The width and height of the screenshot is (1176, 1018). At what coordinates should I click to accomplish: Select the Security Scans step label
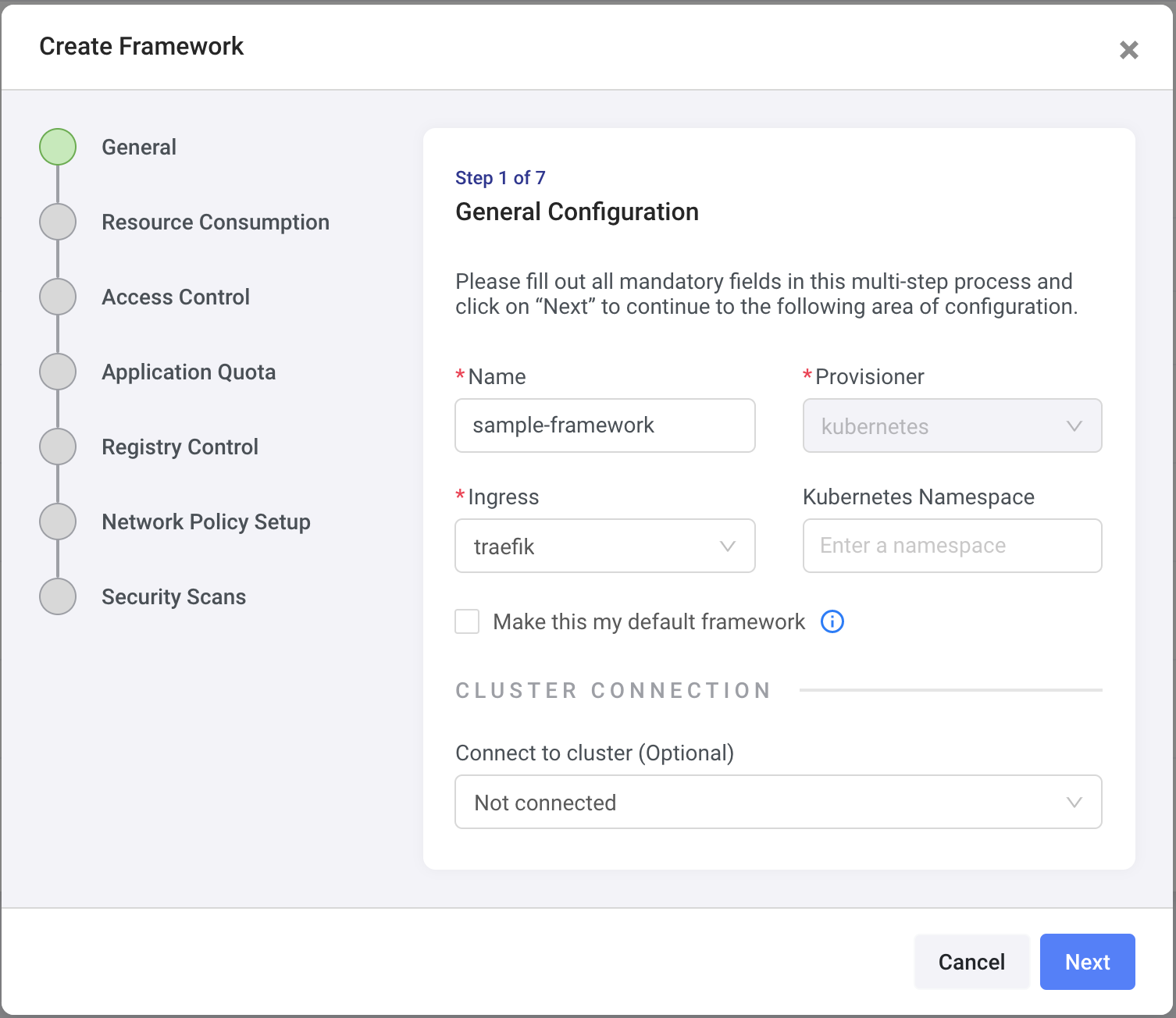(x=173, y=596)
